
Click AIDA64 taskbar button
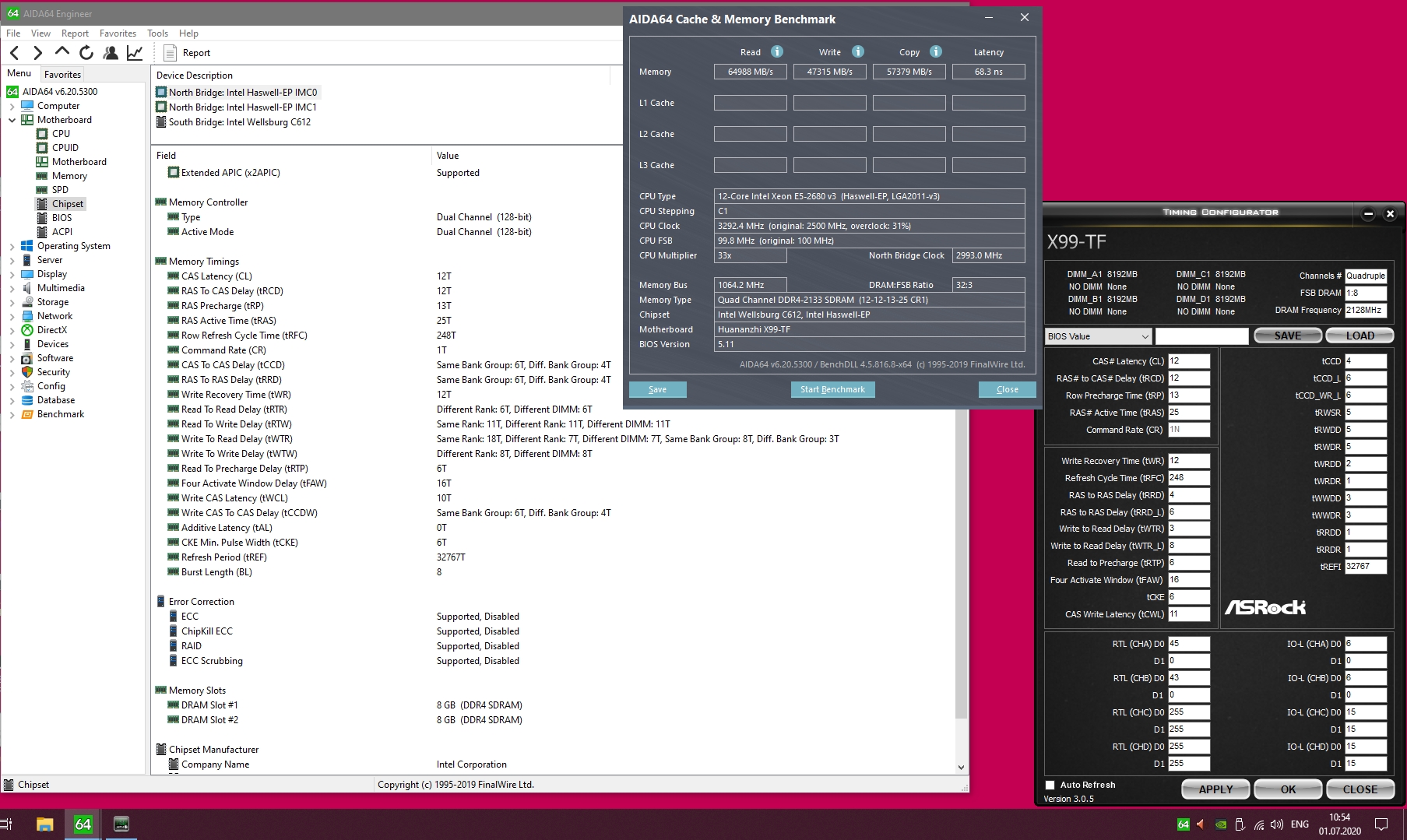click(83, 824)
